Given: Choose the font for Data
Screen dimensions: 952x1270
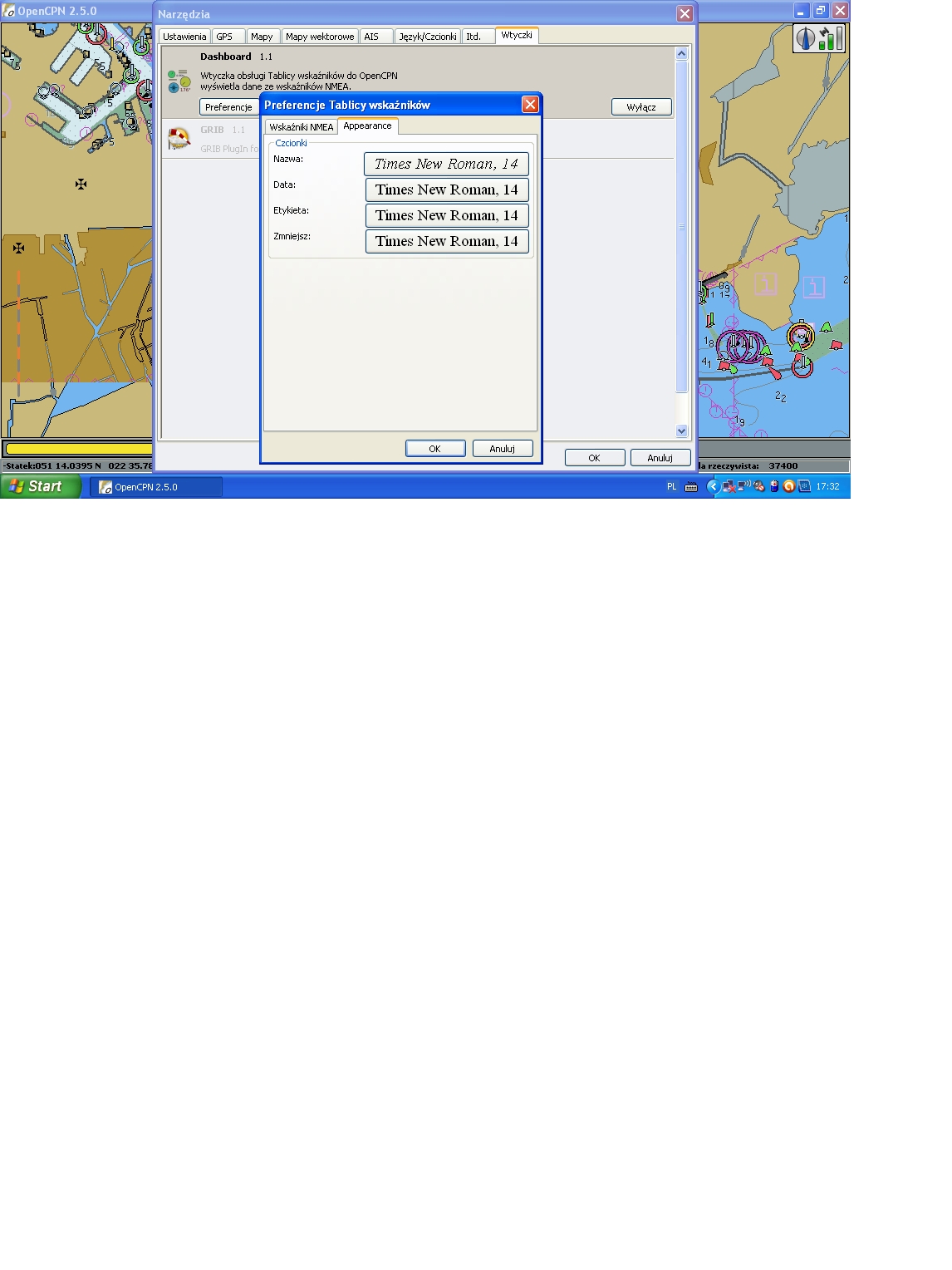Looking at the screenshot, I should pyautogui.click(x=447, y=190).
